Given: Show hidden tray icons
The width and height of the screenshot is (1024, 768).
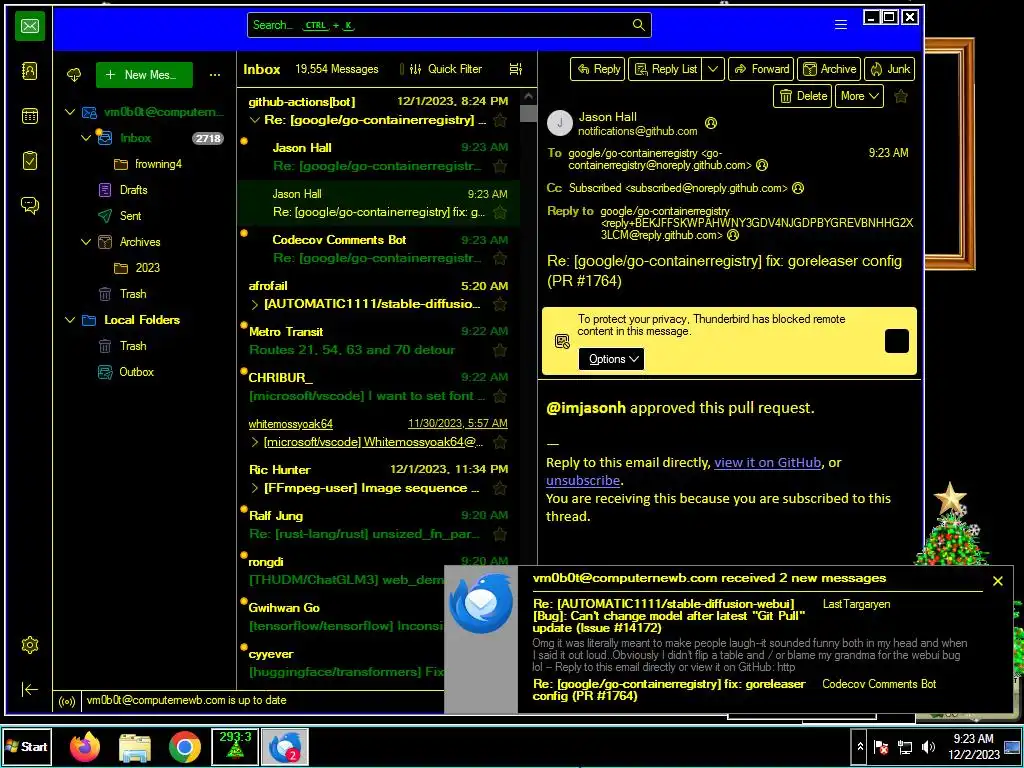Looking at the screenshot, I should pyautogui.click(x=860, y=747).
